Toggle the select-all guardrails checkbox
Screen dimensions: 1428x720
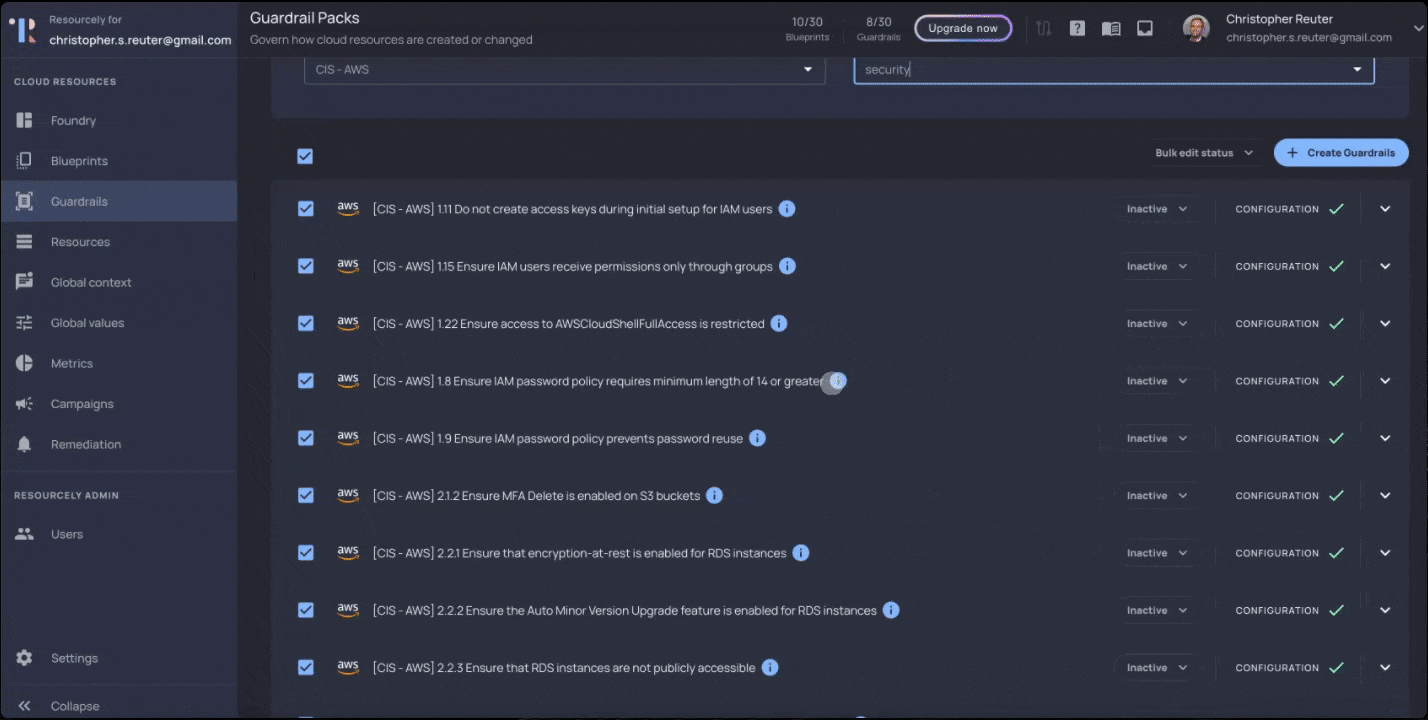305,156
